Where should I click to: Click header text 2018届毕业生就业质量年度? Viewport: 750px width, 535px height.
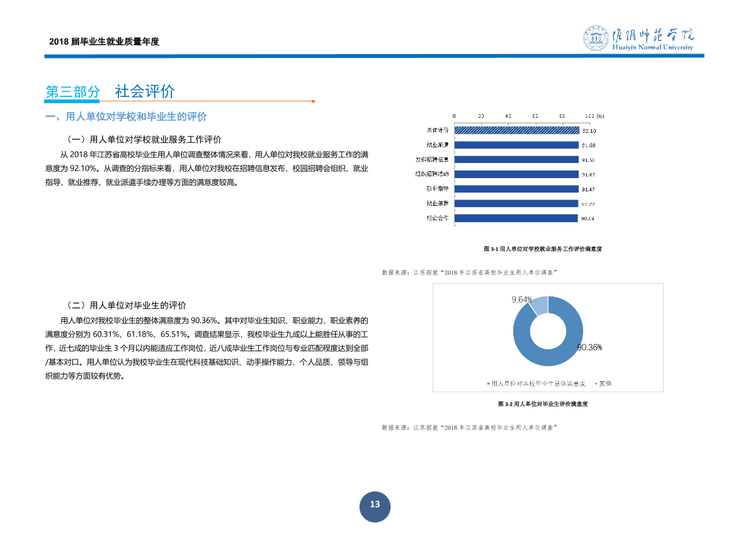point(104,42)
